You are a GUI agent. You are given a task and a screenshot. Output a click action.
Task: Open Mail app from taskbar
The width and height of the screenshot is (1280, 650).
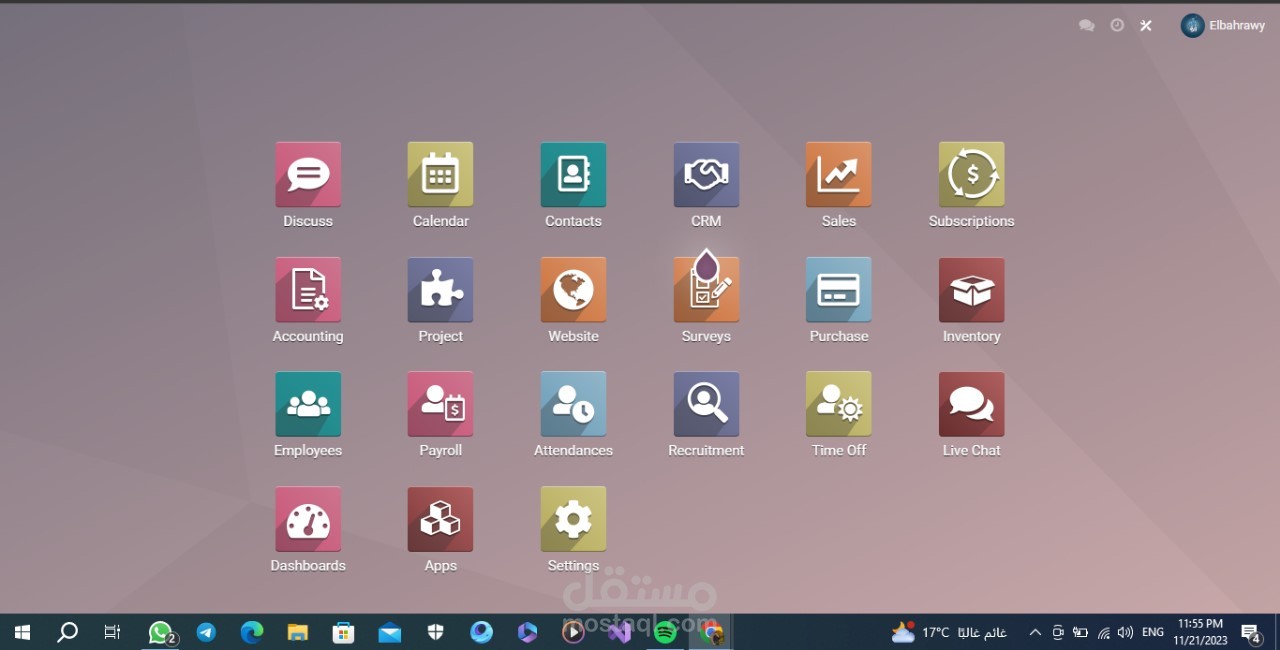390,632
